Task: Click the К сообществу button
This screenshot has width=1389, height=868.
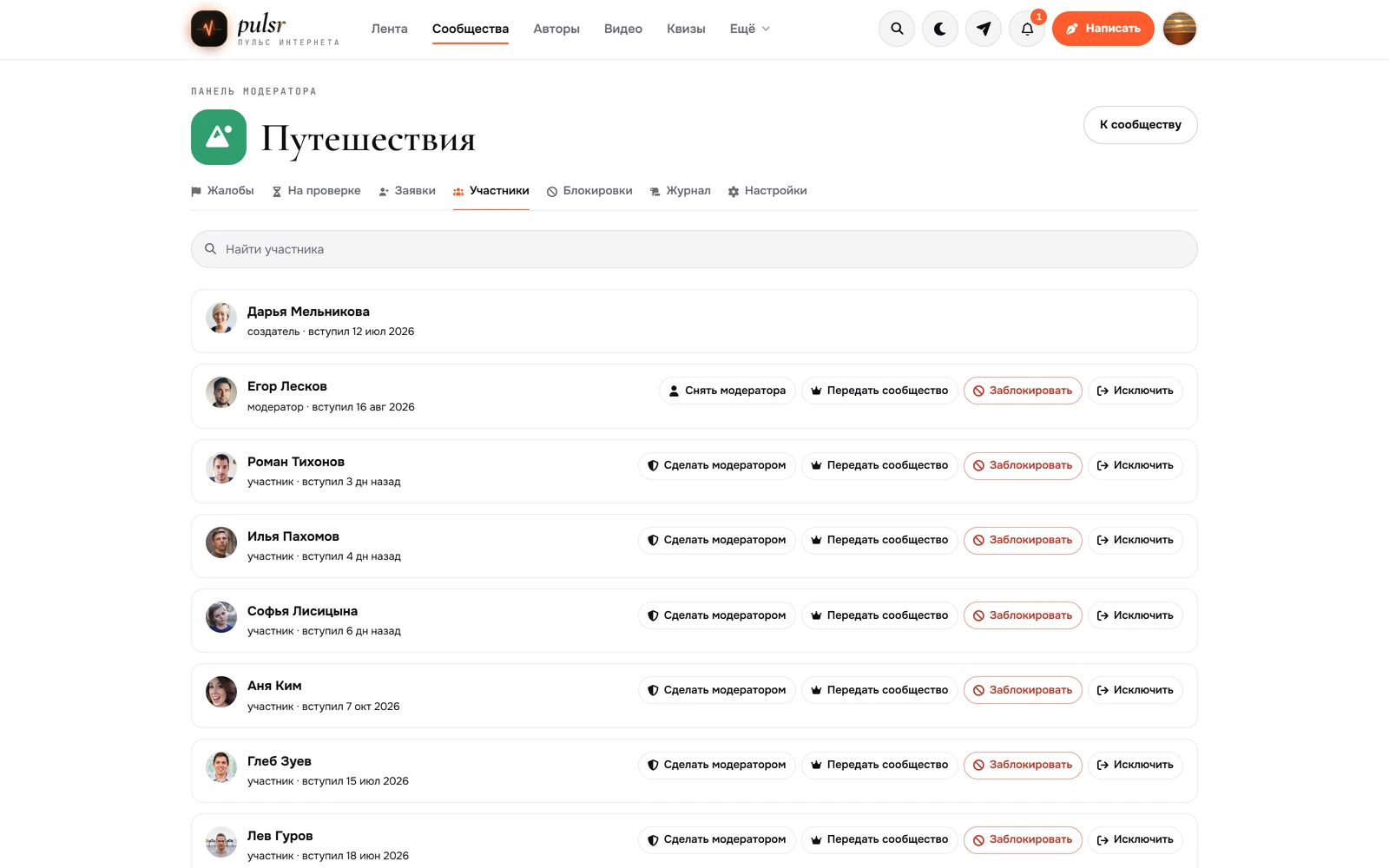Action: pos(1141,125)
